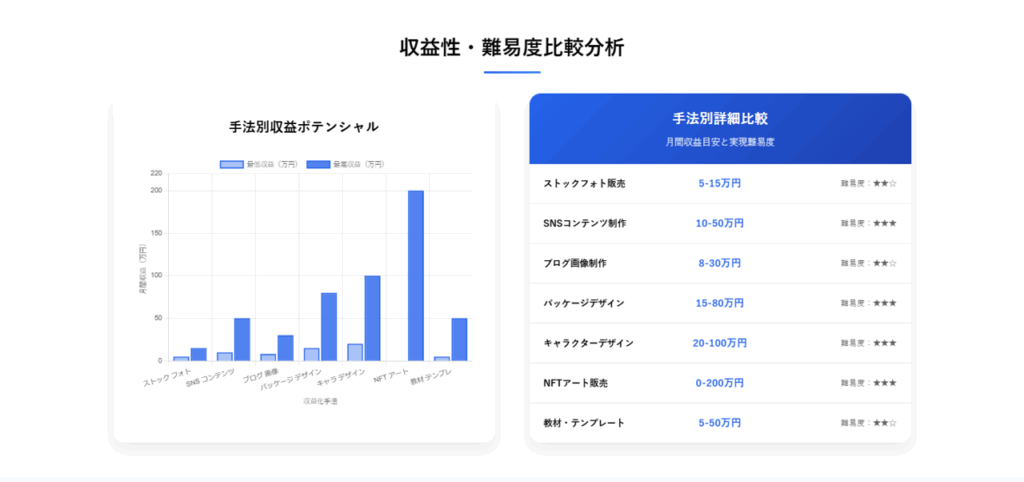
Task: Select the キャラクターデザイン row label
Action: [x=588, y=343]
